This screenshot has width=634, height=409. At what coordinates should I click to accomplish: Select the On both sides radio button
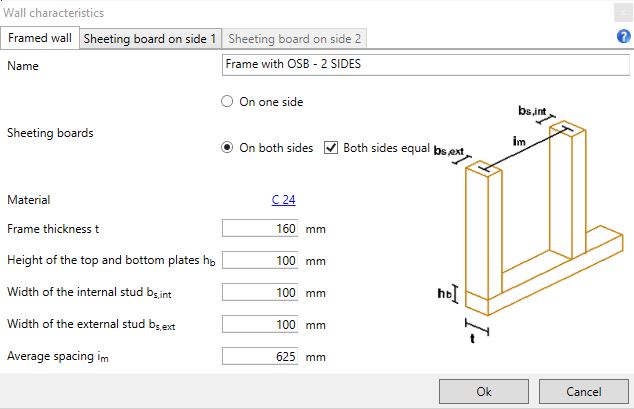point(227,148)
